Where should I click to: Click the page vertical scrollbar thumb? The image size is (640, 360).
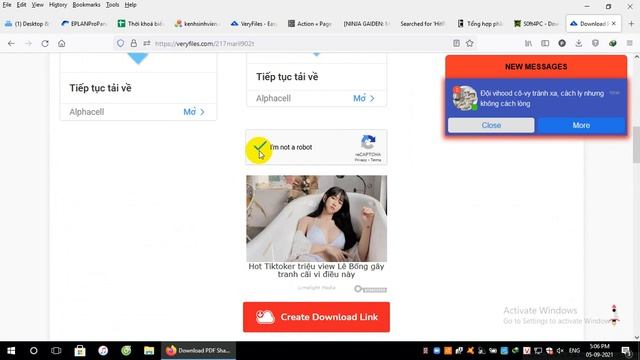pyautogui.click(x=636, y=145)
